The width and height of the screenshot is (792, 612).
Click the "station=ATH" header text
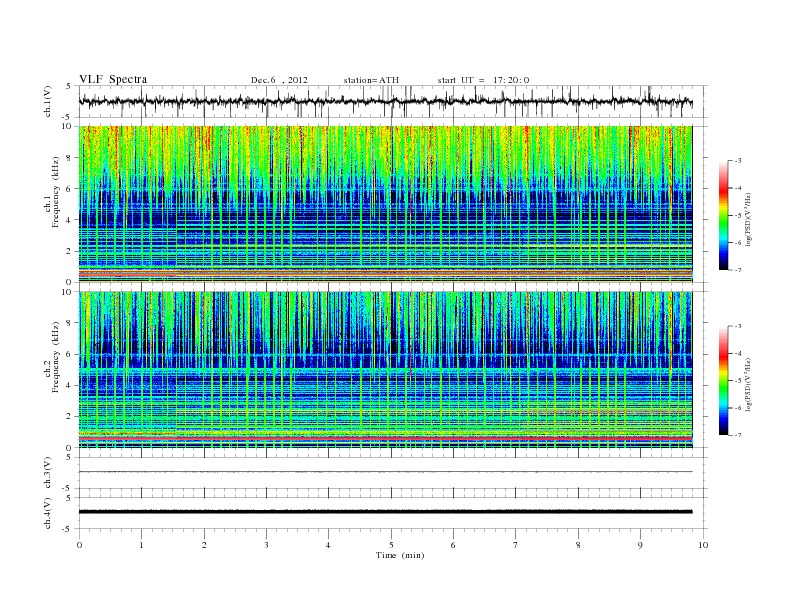(x=371, y=80)
